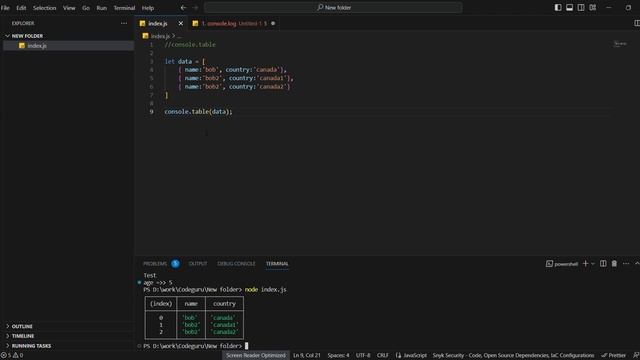Click the powershell terminal profile label

click(562, 264)
